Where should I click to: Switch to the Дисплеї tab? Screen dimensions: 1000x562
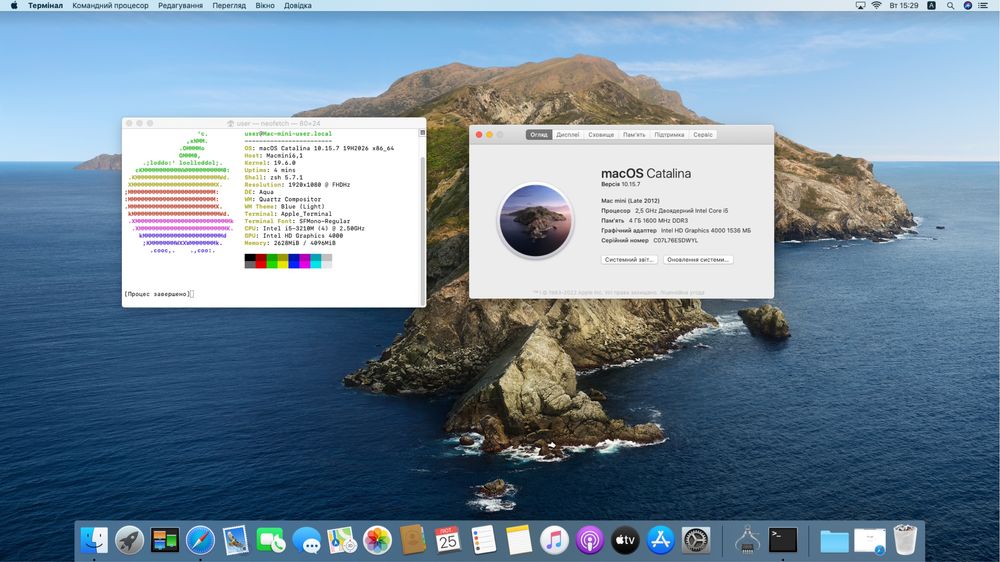[568, 135]
